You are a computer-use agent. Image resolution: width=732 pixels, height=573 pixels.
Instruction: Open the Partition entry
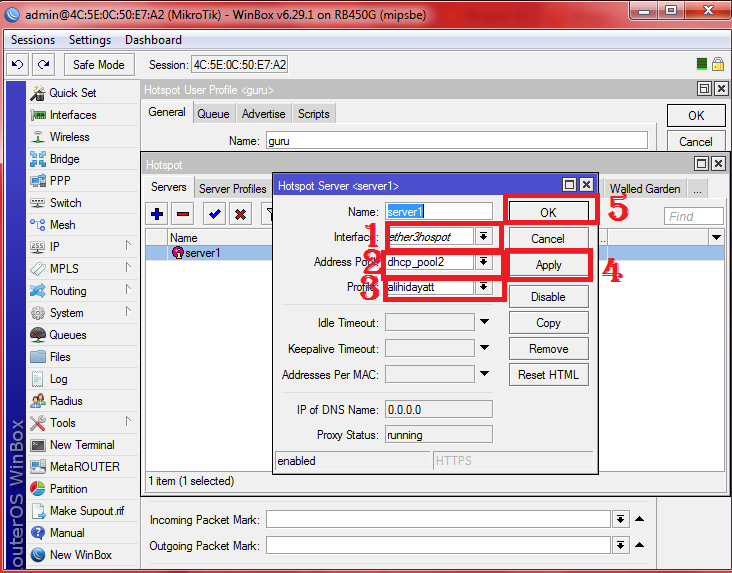[83, 489]
